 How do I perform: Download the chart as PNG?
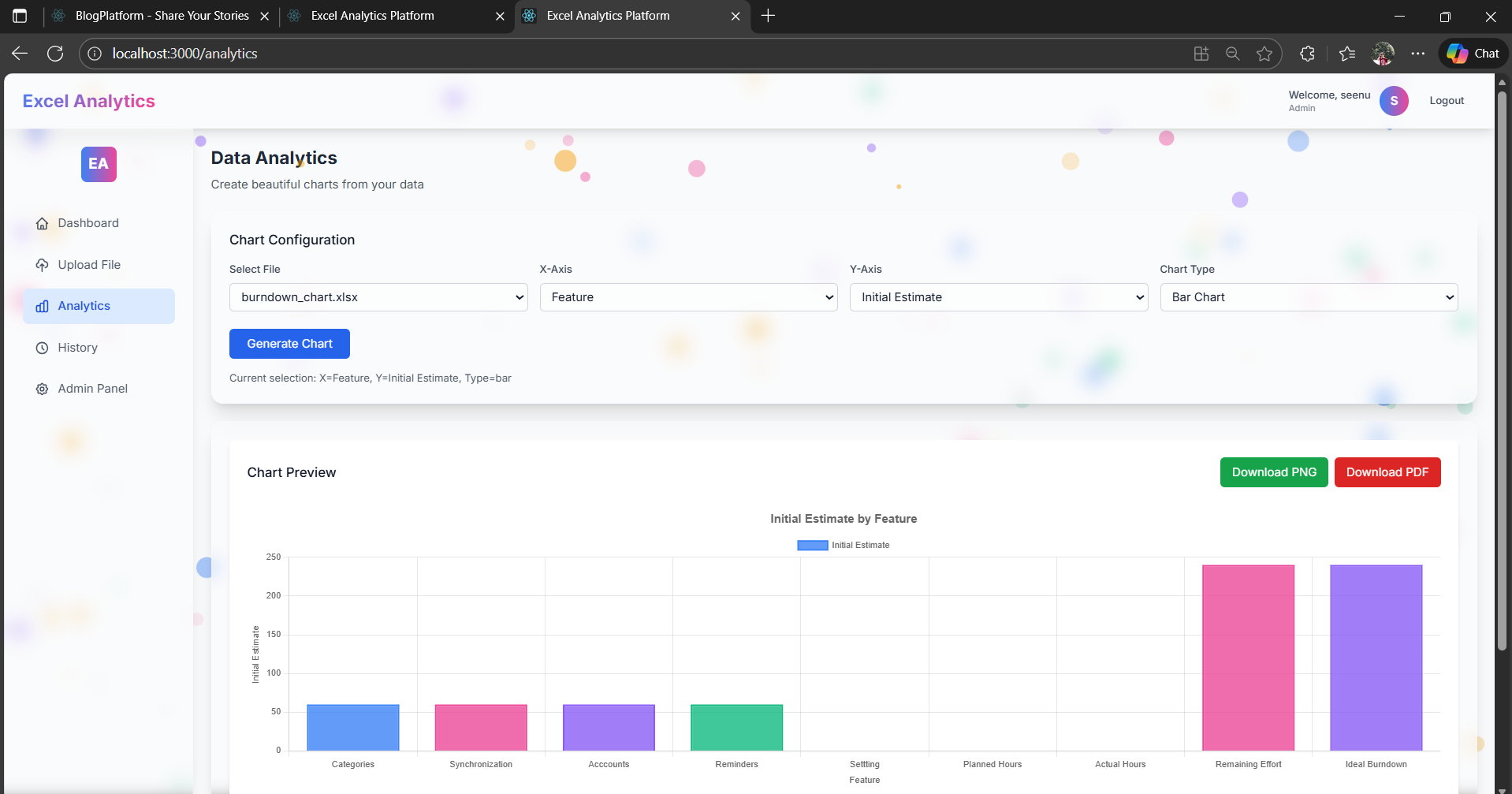[1274, 472]
